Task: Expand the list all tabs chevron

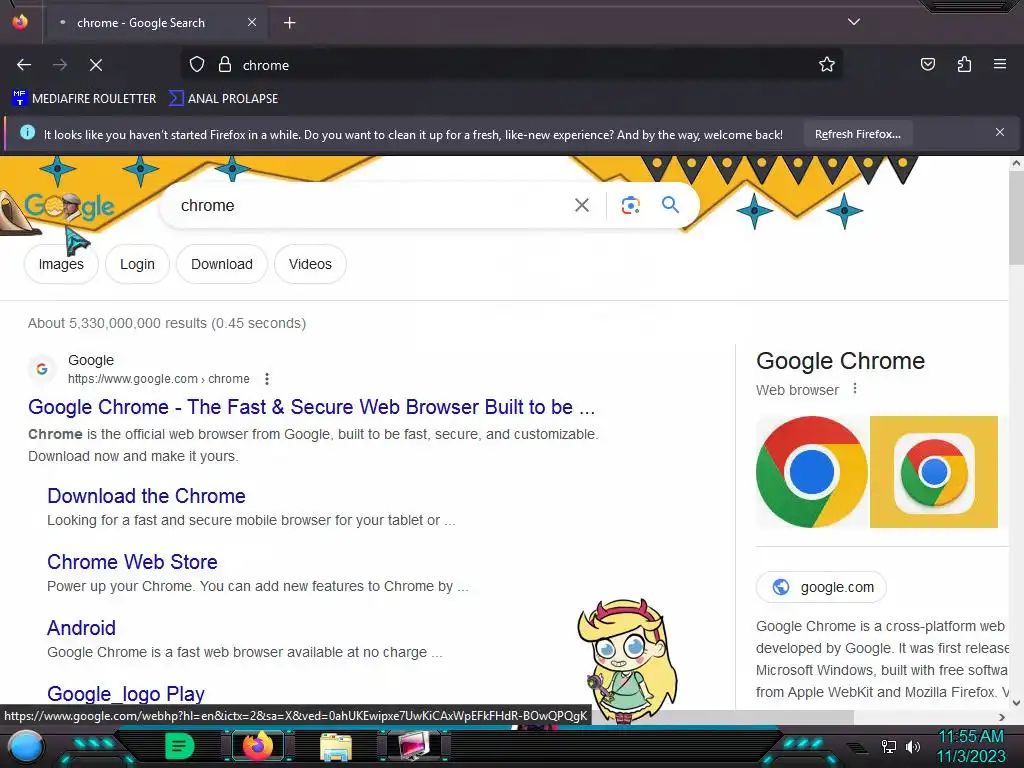Action: click(854, 22)
